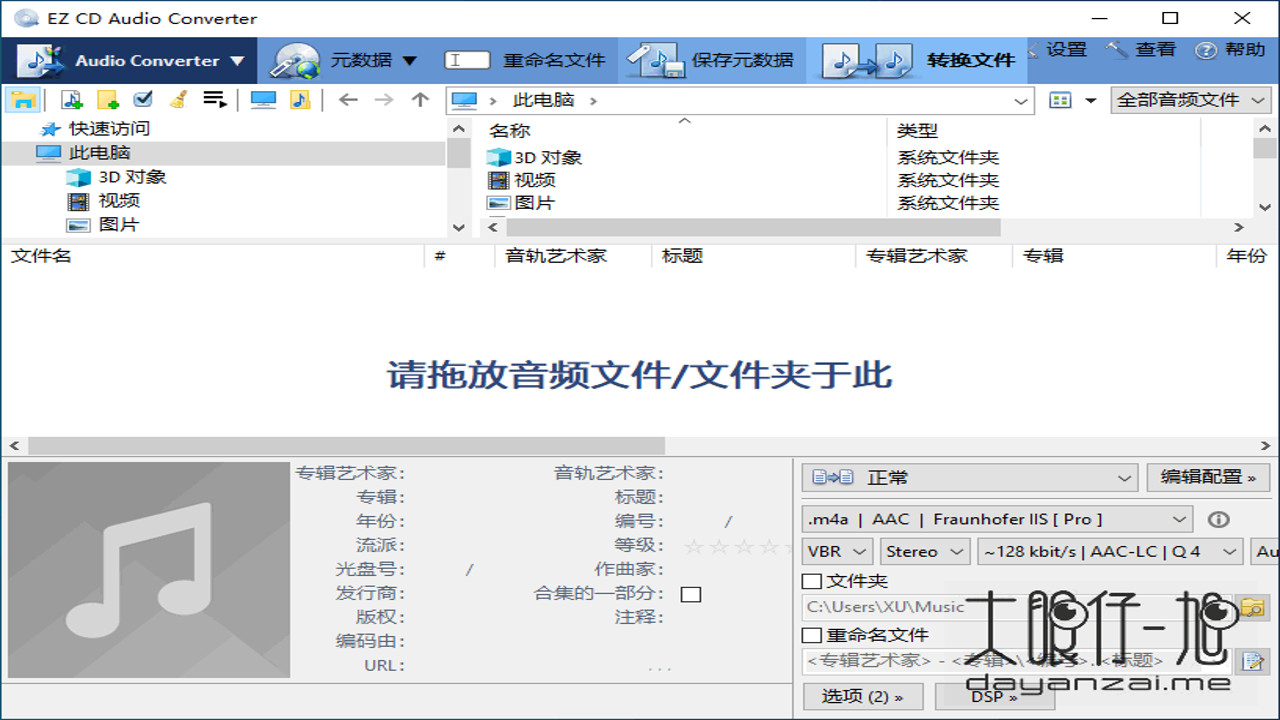
Task: Click the 文件名 column header
Action: [41, 256]
